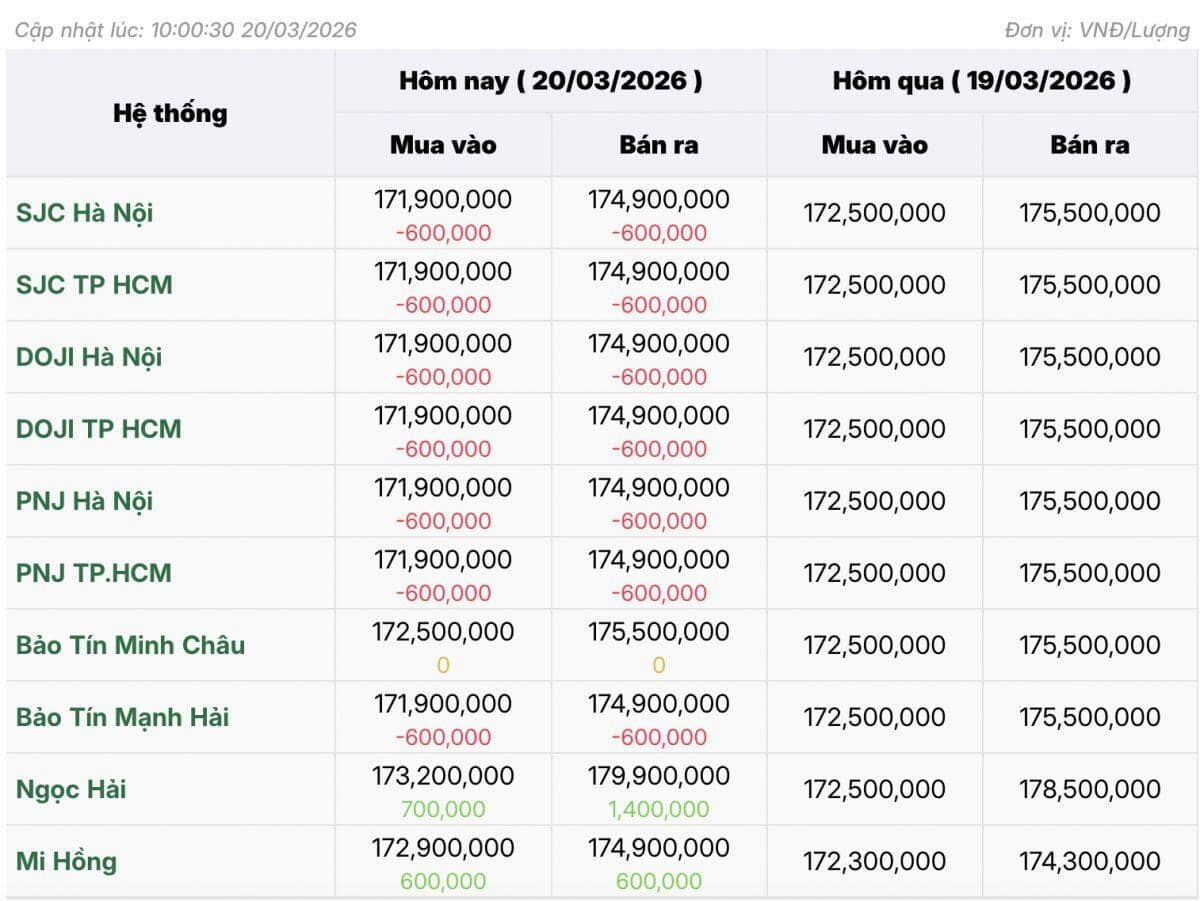The width and height of the screenshot is (1200, 901).
Task: Click the Hôm qua ( 19/03/2026 ) header
Action: click(x=982, y=81)
